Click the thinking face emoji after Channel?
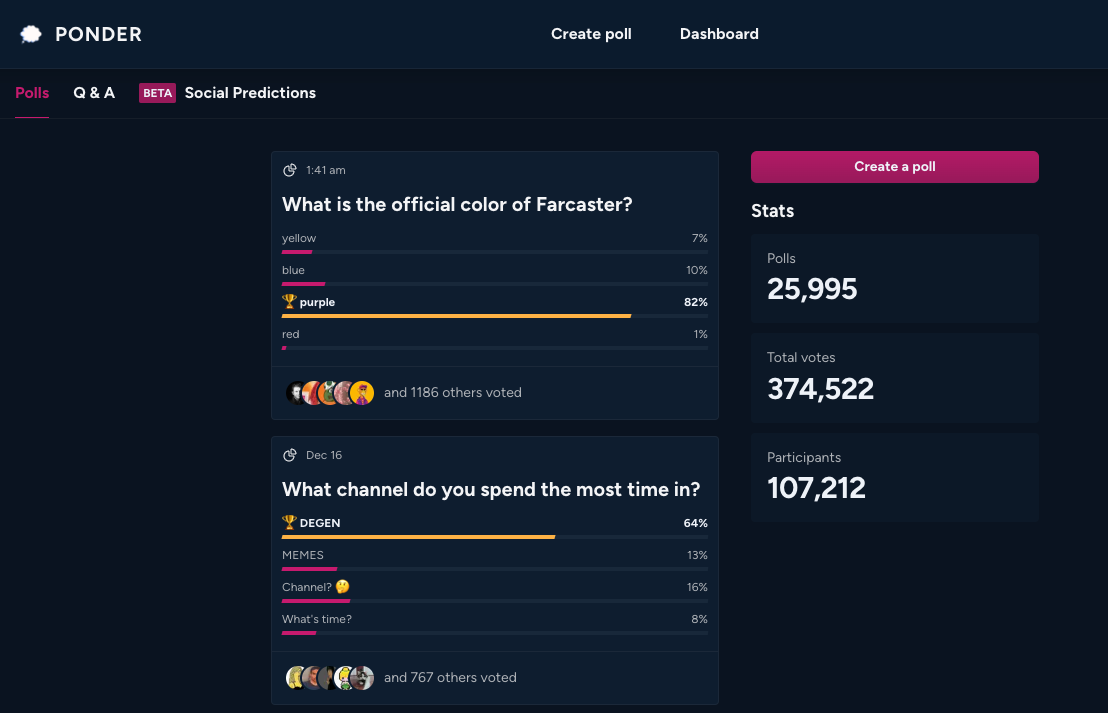Image resolution: width=1108 pixels, height=713 pixels. (343, 587)
